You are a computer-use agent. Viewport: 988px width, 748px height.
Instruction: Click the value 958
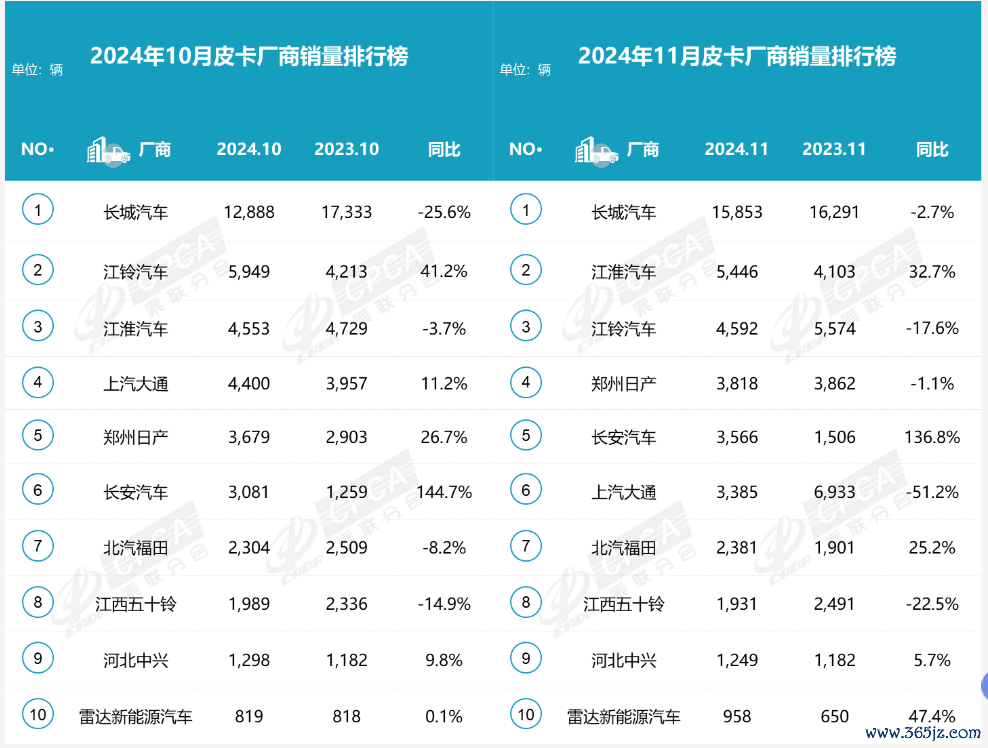click(x=737, y=716)
